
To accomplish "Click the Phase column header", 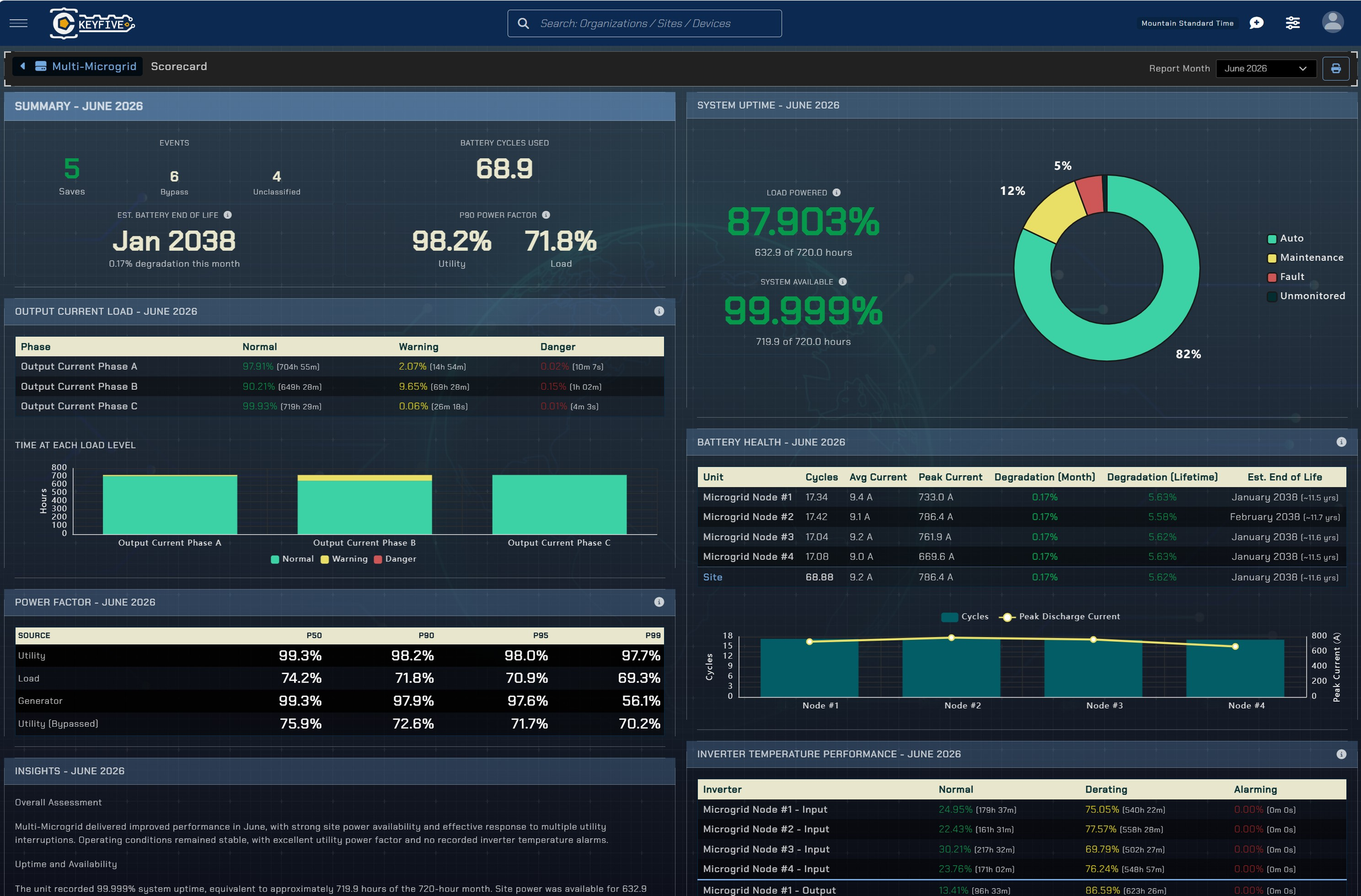I will coord(35,347).
